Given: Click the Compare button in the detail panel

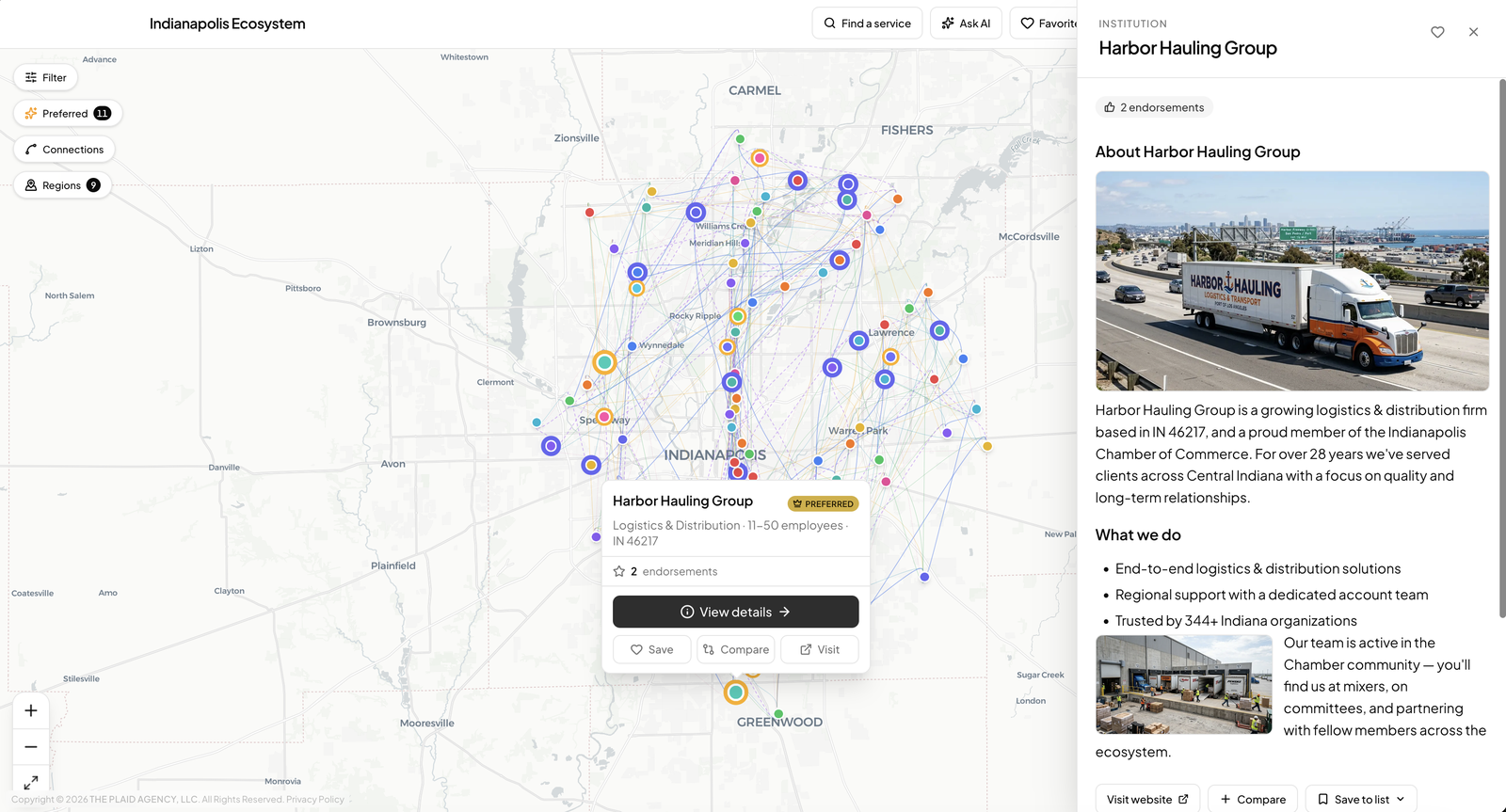Looking at the screenshot, I should (x=1253, y=799).
